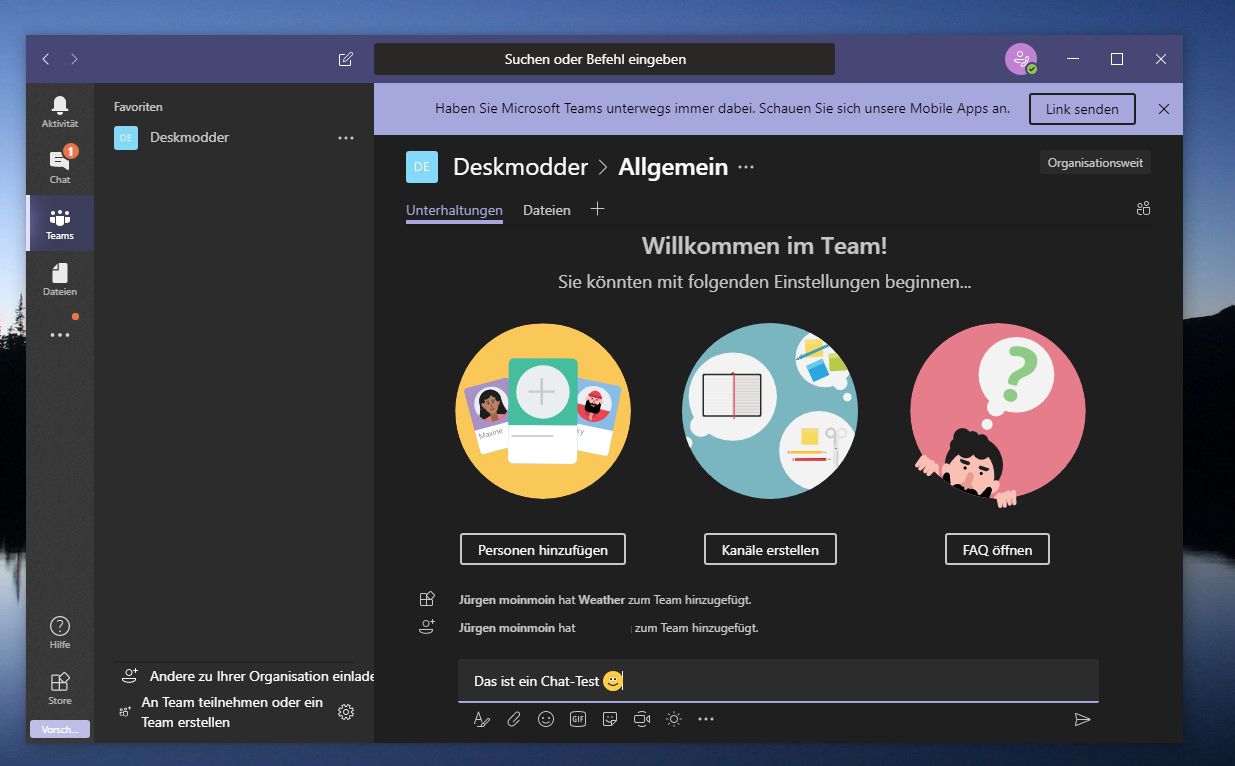
Task: Click the create channels illustration
Action: 770,411
